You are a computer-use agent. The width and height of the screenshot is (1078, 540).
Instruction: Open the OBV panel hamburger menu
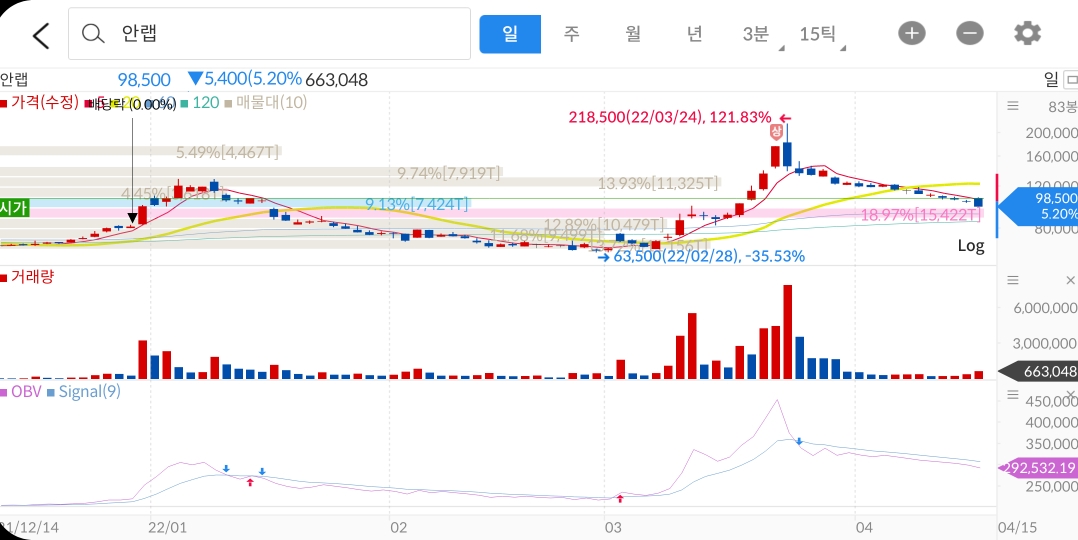click(1013, 394)
